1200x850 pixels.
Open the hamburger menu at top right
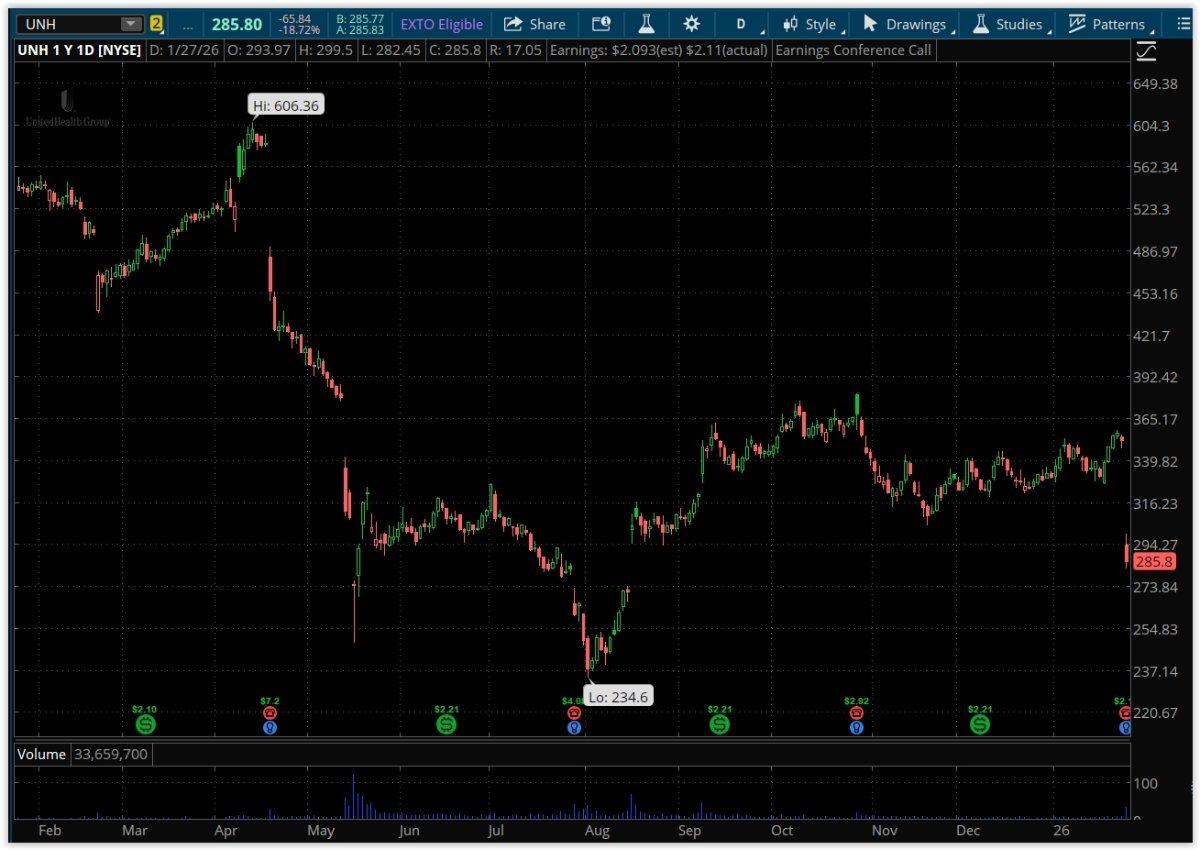pos(1184,24)
